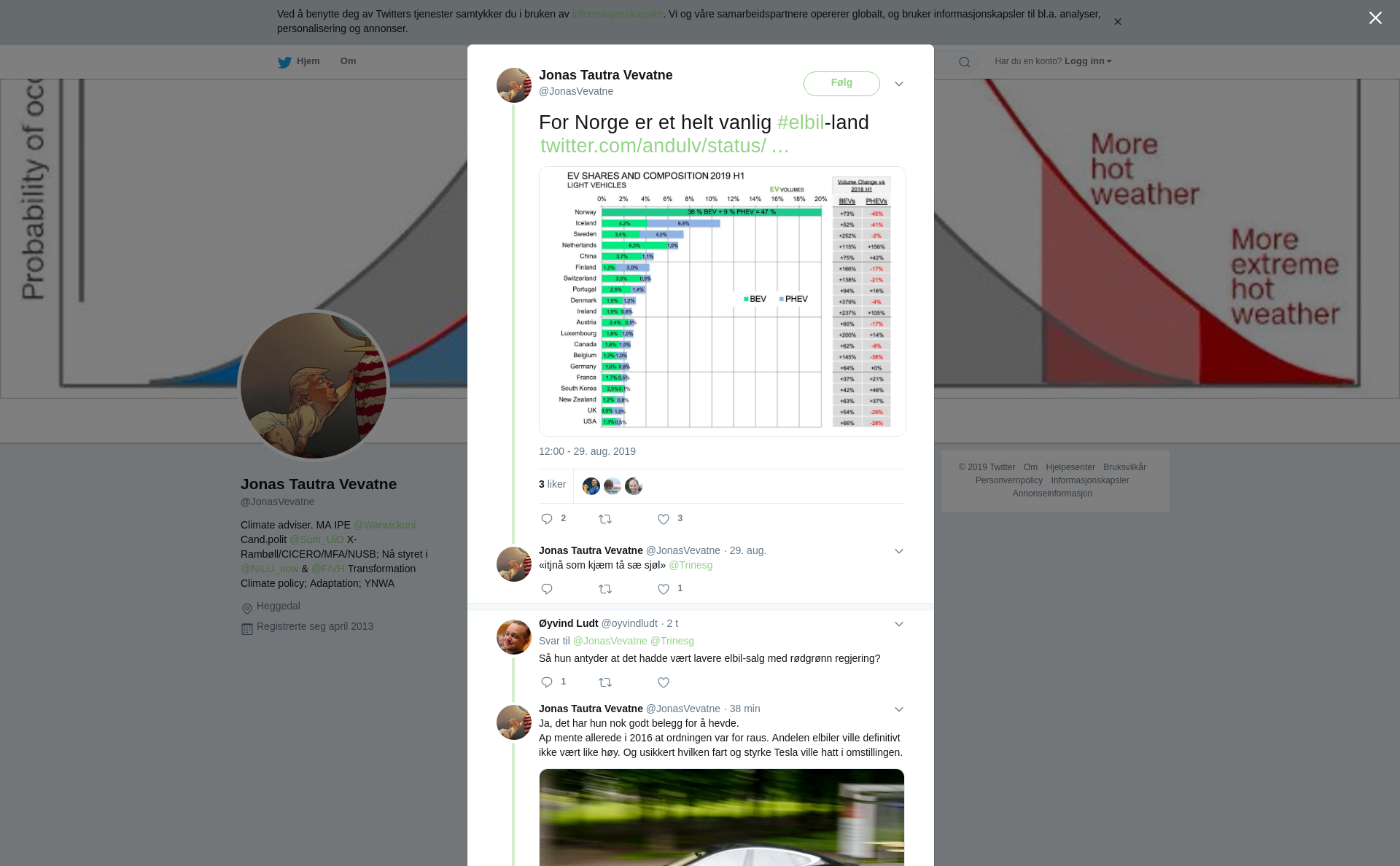This screenshot has width=1400, height=866.
Task: Open the twitter.com/andulv/status link
Action: (x=665, y=146)
